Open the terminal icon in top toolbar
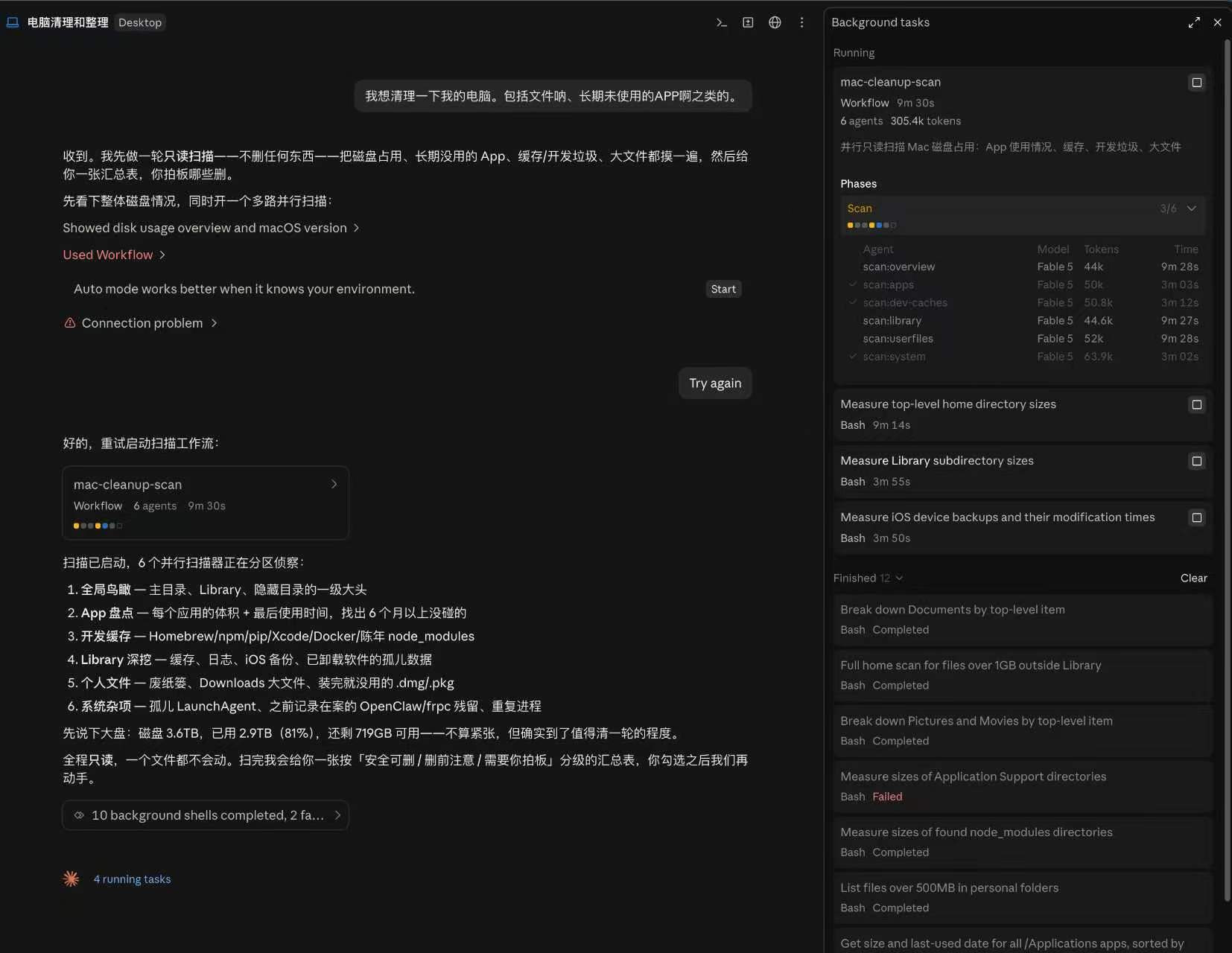The image size is (1232, 953). pyautogui.click(x=721, y=22)
